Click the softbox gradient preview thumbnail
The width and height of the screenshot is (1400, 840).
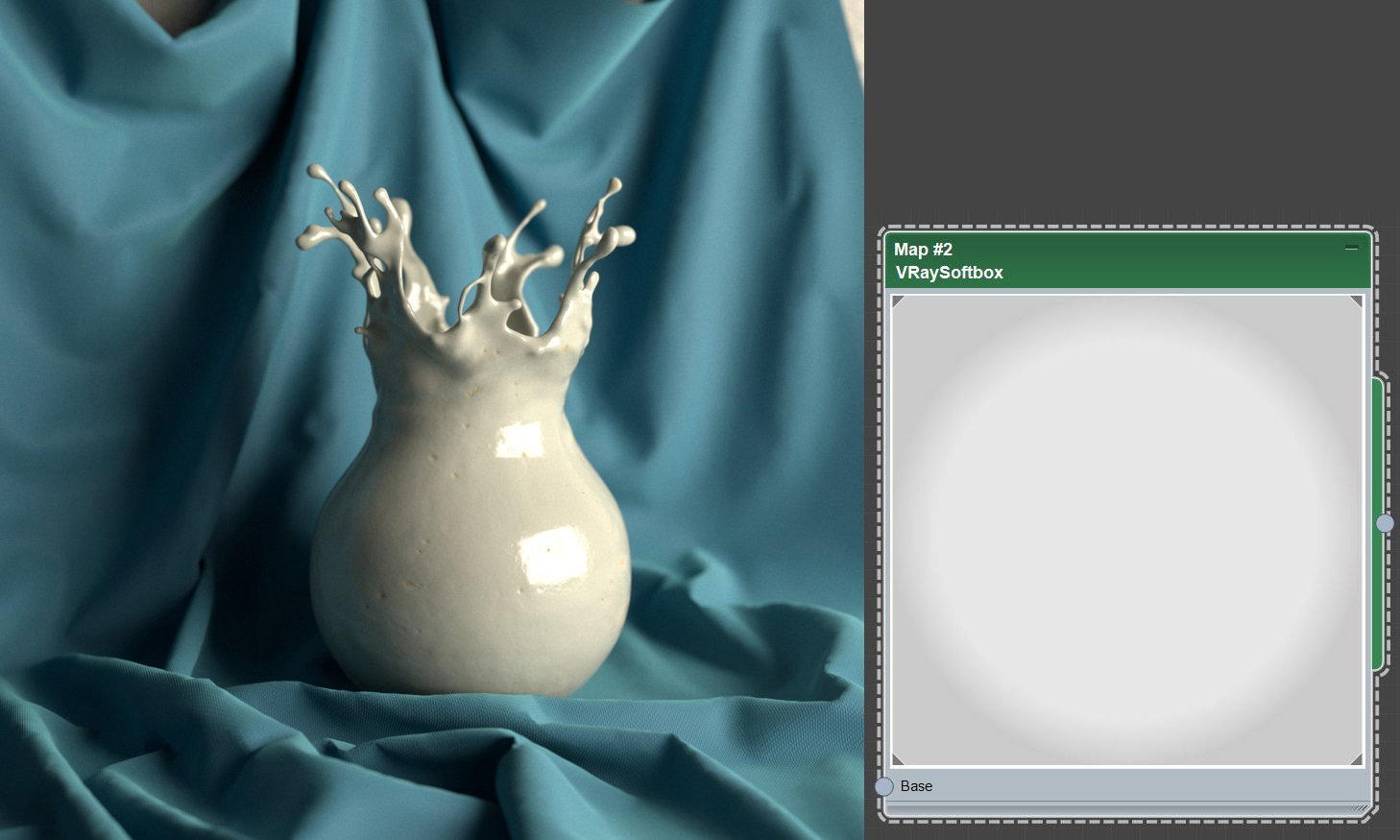click(x=1126, y=531)
